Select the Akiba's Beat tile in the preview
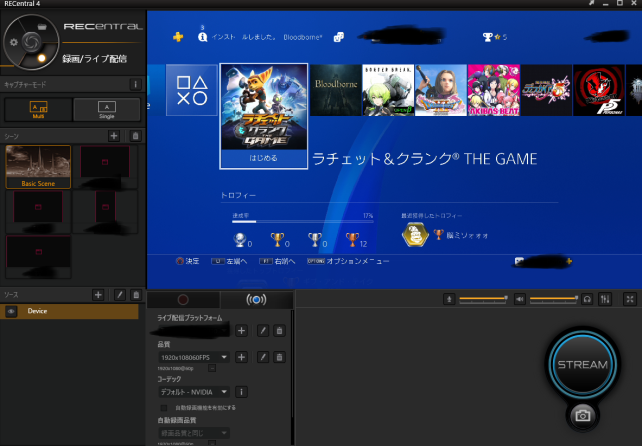Screen dimensions: 642x446 (494, 90)
